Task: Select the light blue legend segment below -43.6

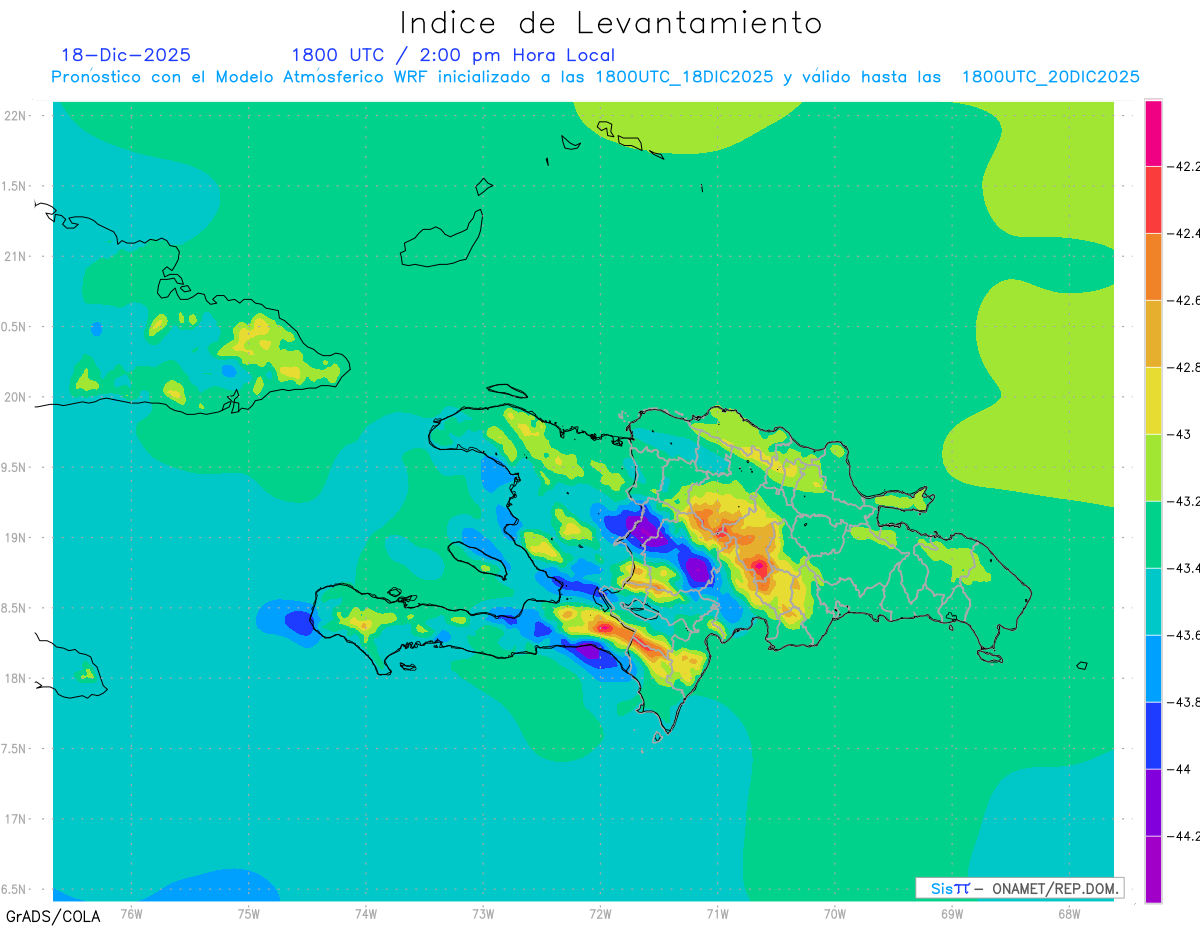Action: [1153, 668]
